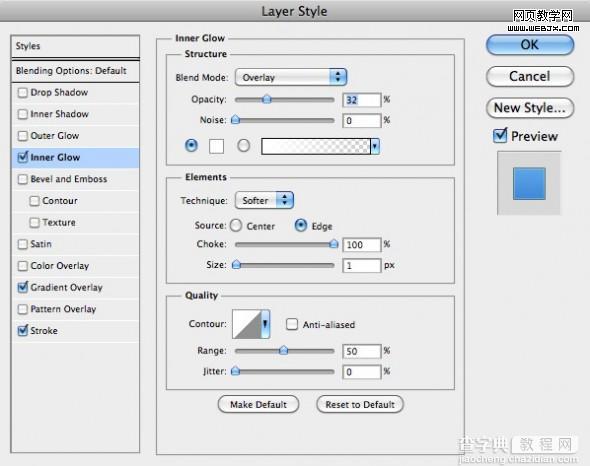
Task: Open the Satin settings row
Action: click(75, 244)
